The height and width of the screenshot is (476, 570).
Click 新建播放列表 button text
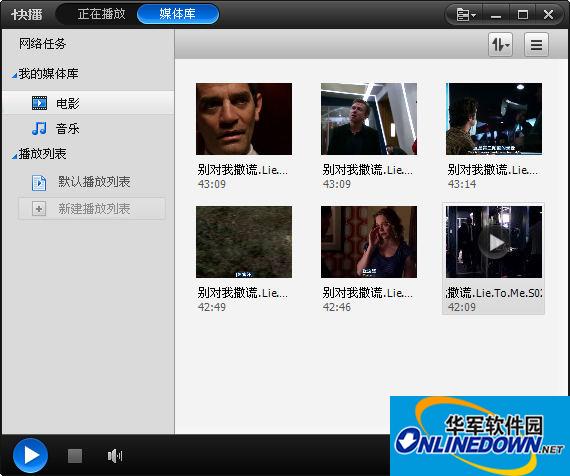point(94,209)
